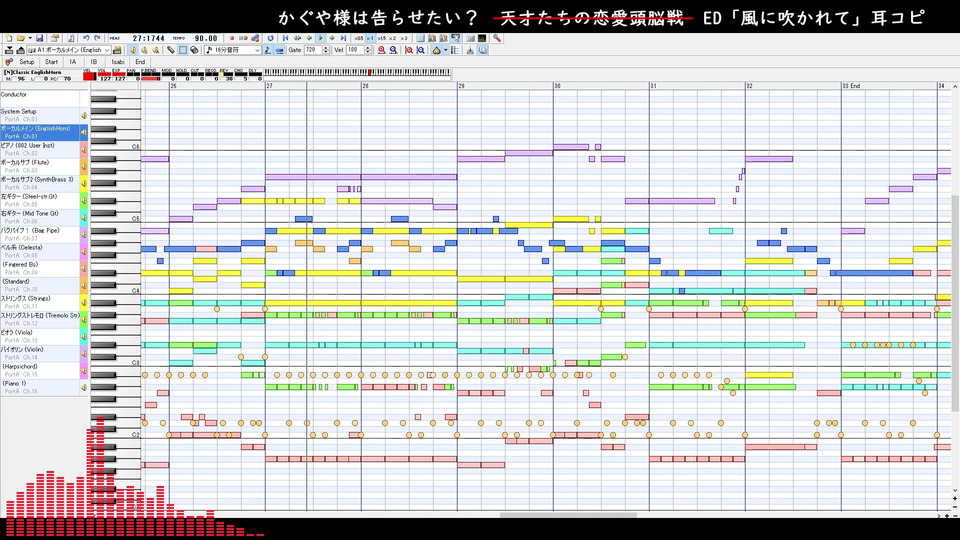Click the Gate value input field
The image size is (960, 540).
(313, 50)
